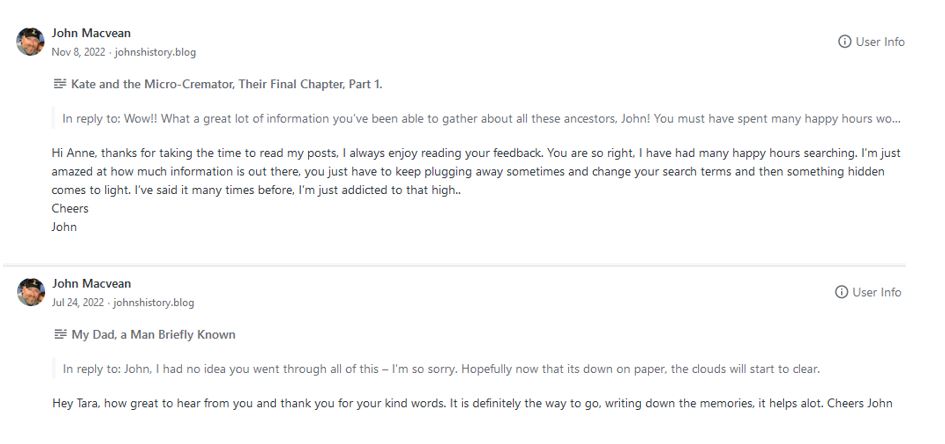Open the "My Dad, a Man Briefly Known" post
The width and height of the screenshot is (945, 444).
click(154, 334)
